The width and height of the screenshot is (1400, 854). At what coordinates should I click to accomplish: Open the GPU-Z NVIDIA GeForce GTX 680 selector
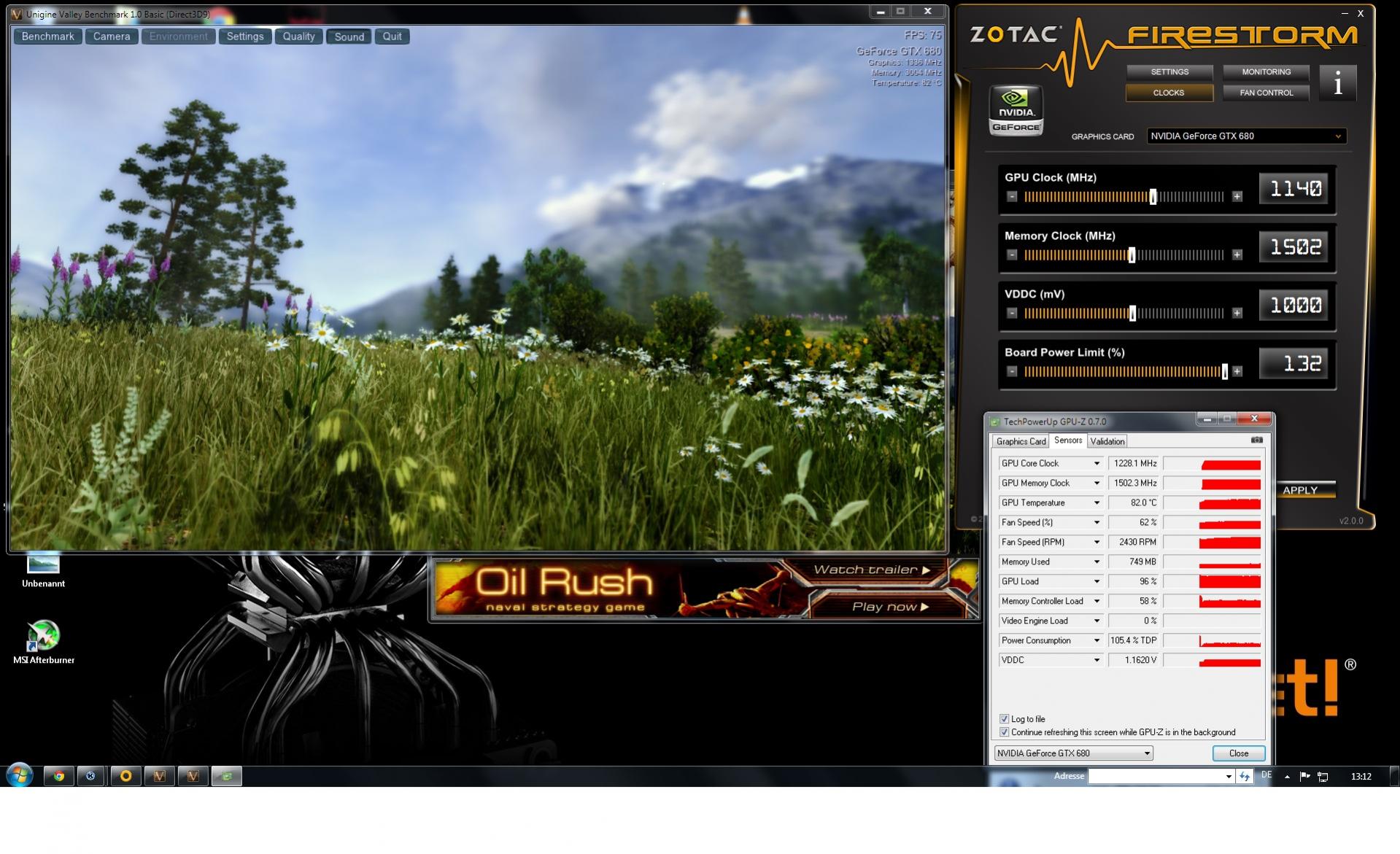point(1073,753)
